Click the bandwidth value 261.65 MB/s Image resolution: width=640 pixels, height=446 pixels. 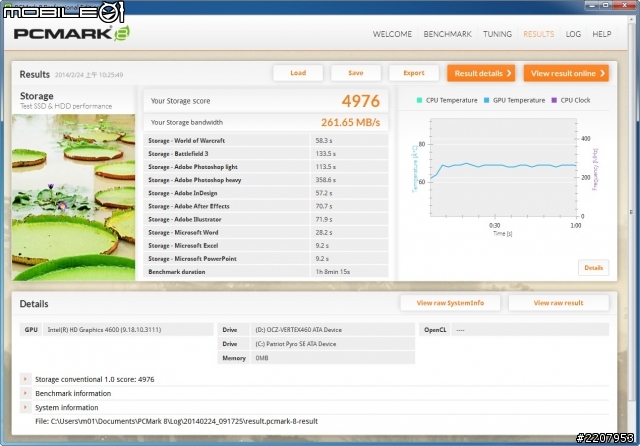coord(351,122)
